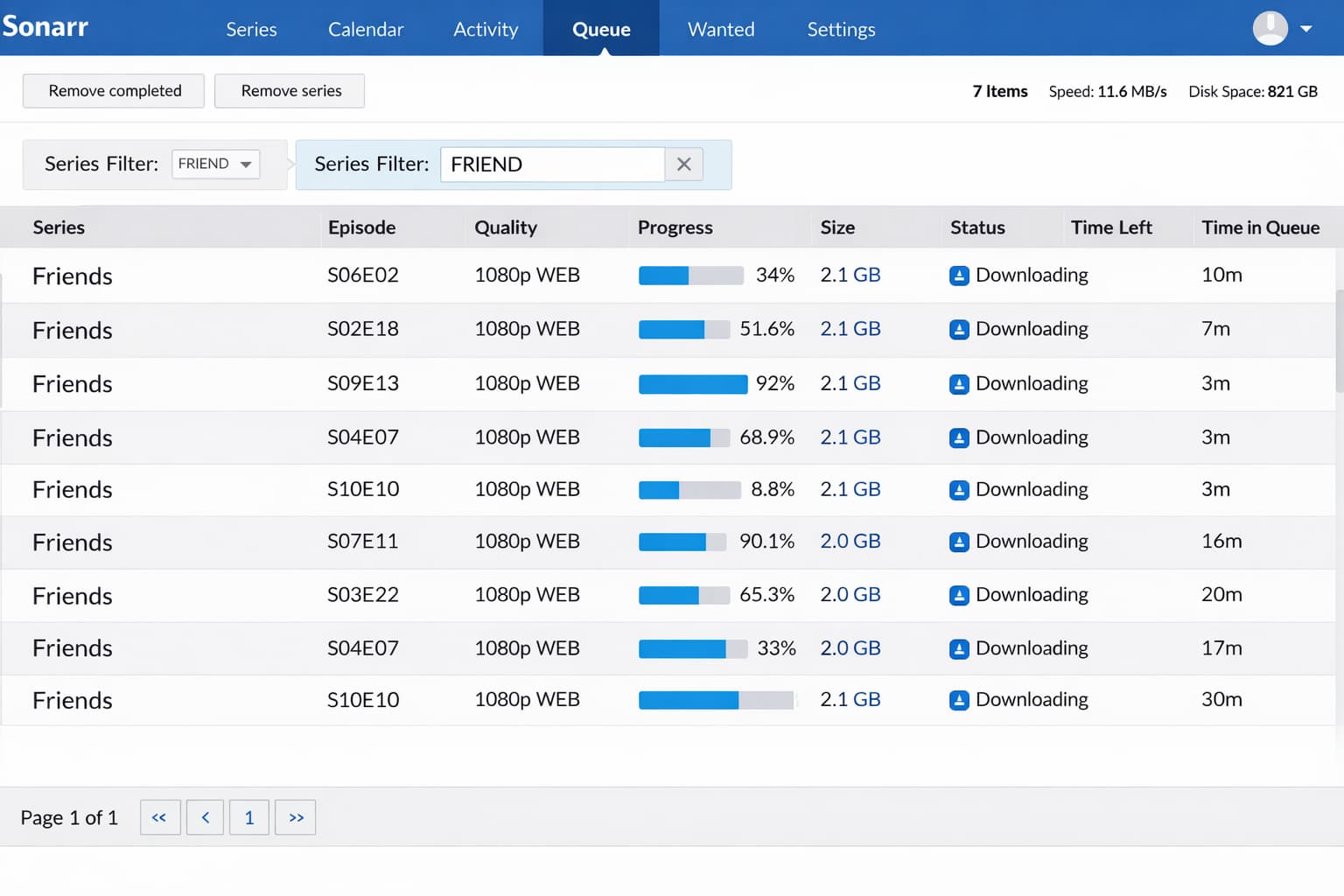Click download status icon for S09E13
The height and width of the screenshot is (896, 1344).
pos(959,384)
